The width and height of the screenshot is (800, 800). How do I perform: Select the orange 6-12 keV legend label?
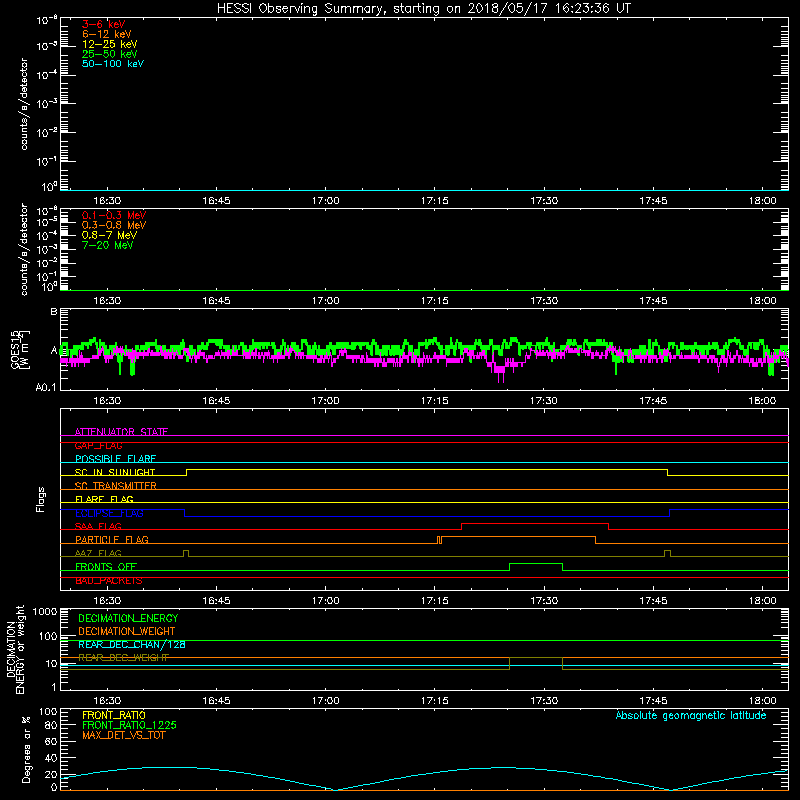click(107, 34)
